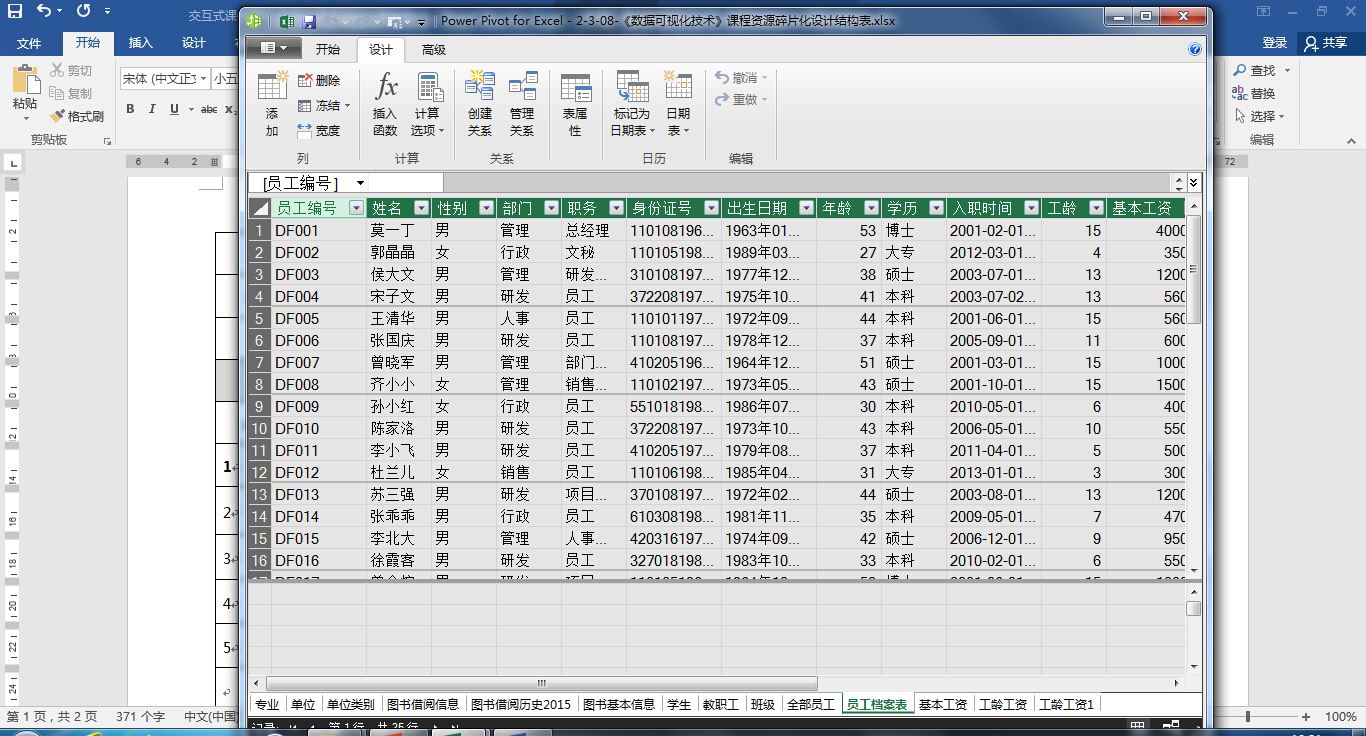The height and width of the screenshot is (736, 1366).
Task: Select cell DF008 in 员工编号 column
Action: click(x=318, y=384)
